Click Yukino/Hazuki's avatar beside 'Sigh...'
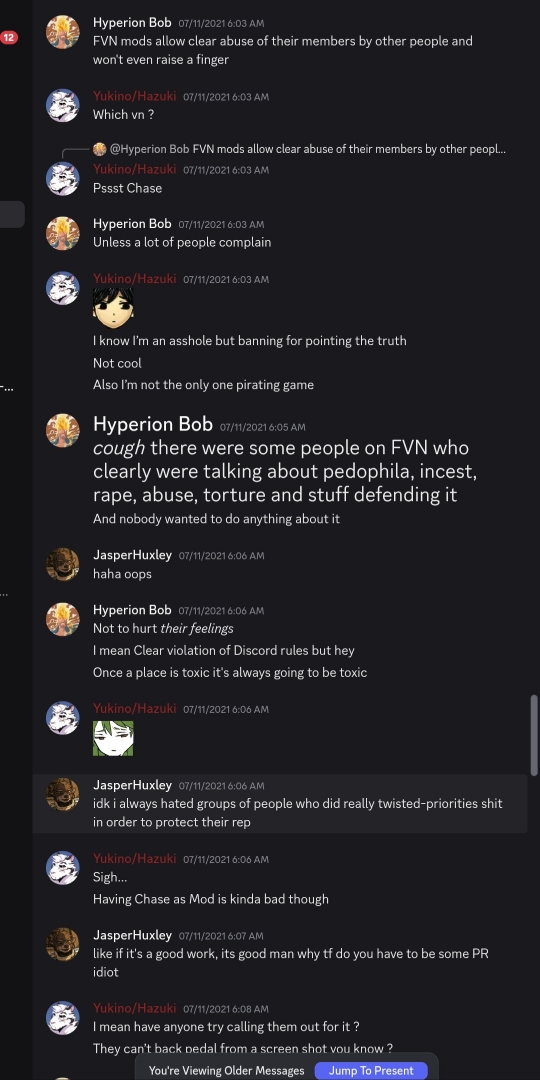This screenshot has width=540, height=1080. tap(63, 868)
